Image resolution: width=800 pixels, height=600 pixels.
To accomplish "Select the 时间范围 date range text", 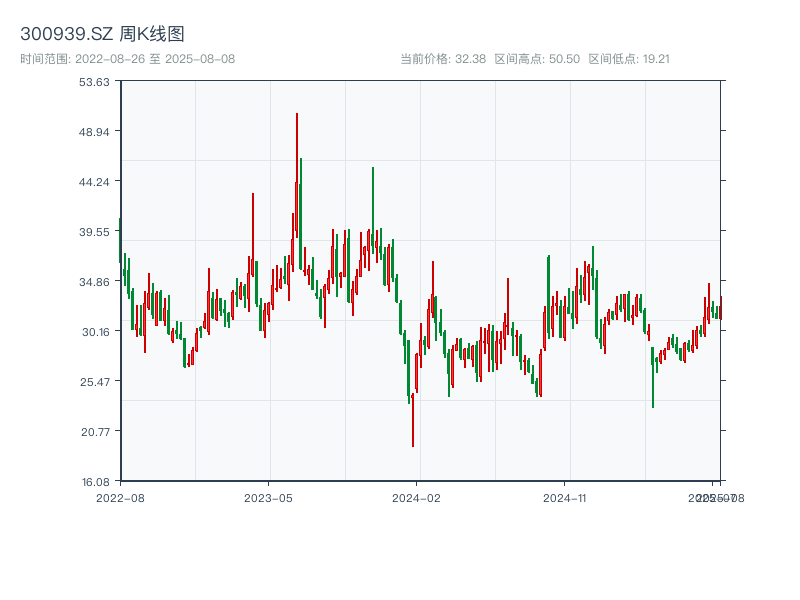I will (127, 59).
